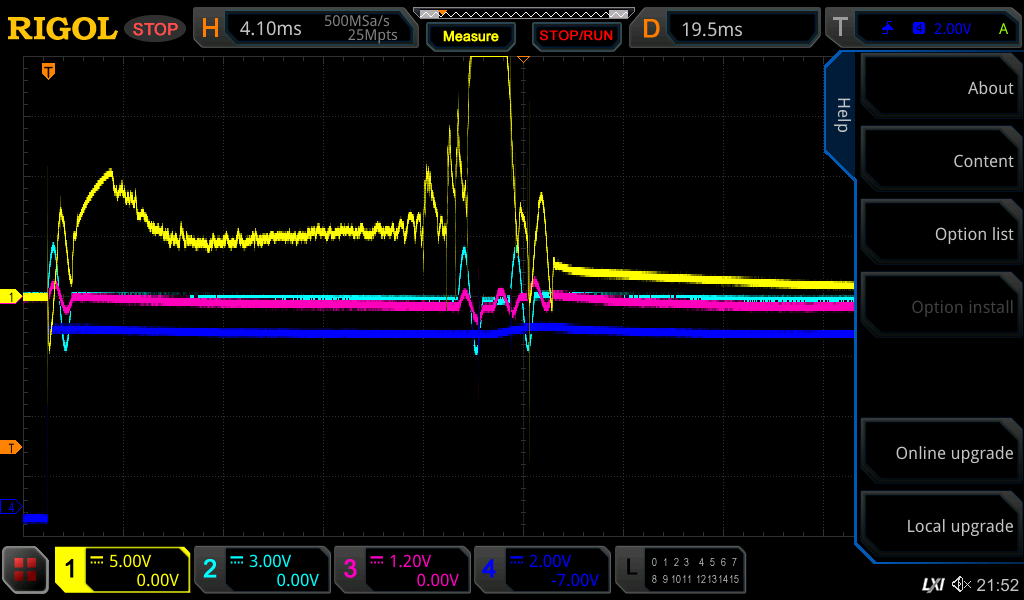
Task: Click the STOP status badge
Action: click(155, 29)
